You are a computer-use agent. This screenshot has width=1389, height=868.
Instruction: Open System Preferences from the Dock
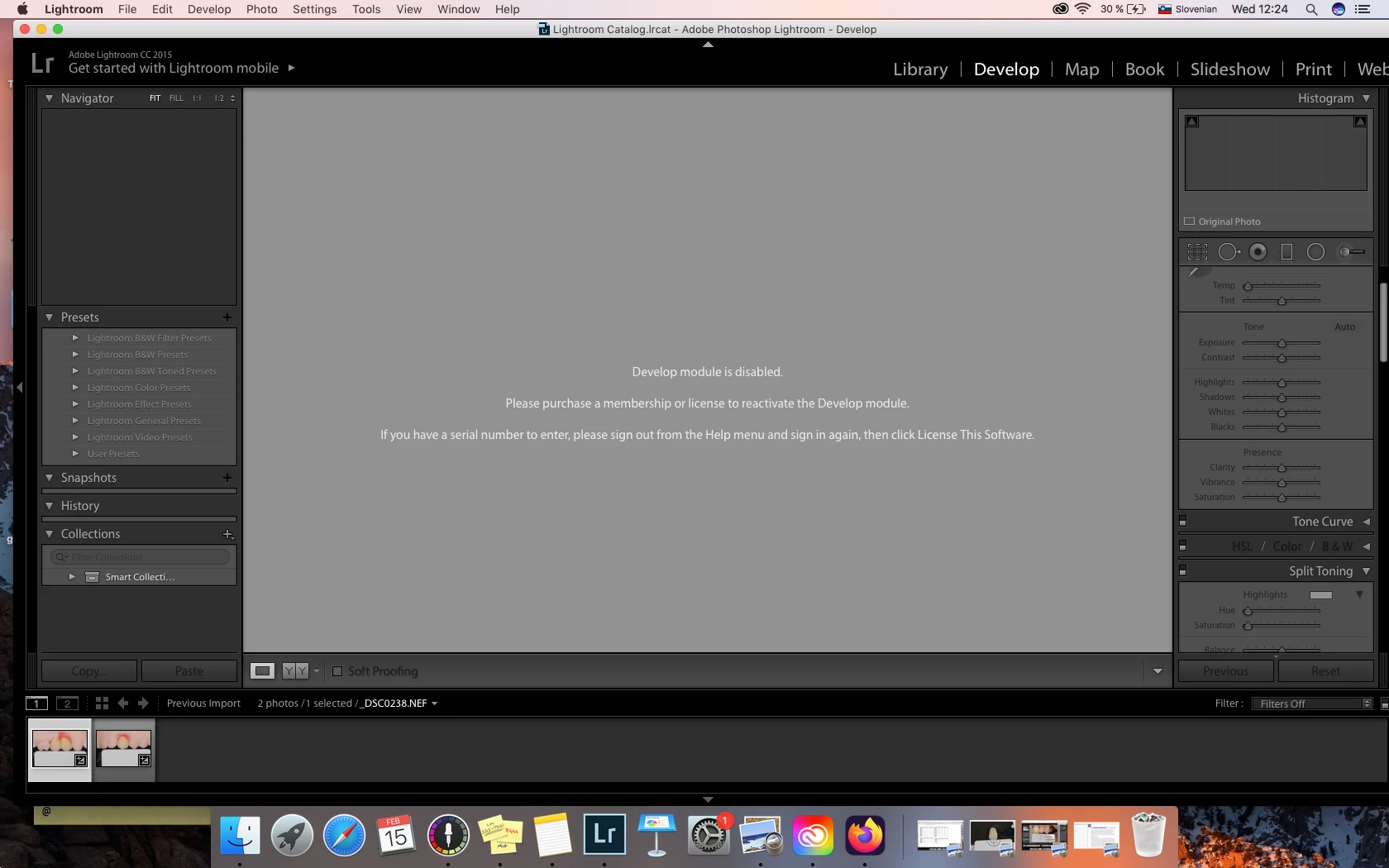709,835
